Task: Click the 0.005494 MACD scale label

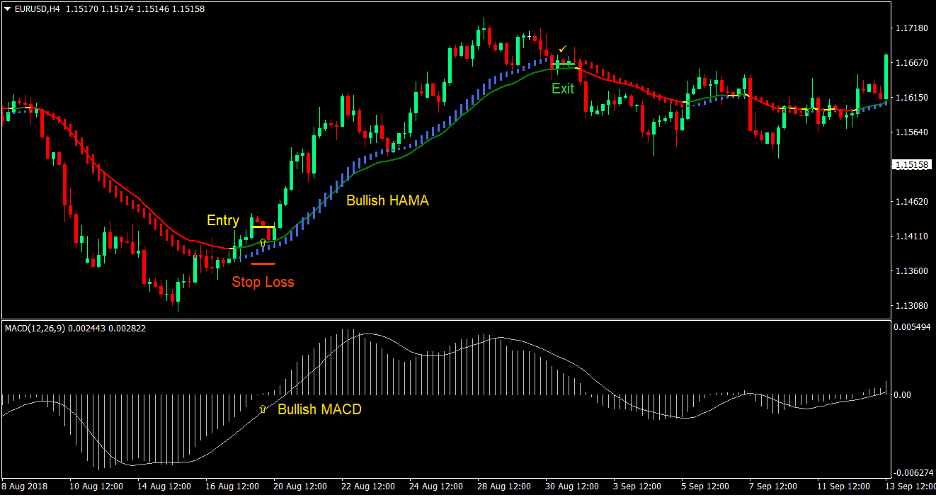Action: [910, 328]
